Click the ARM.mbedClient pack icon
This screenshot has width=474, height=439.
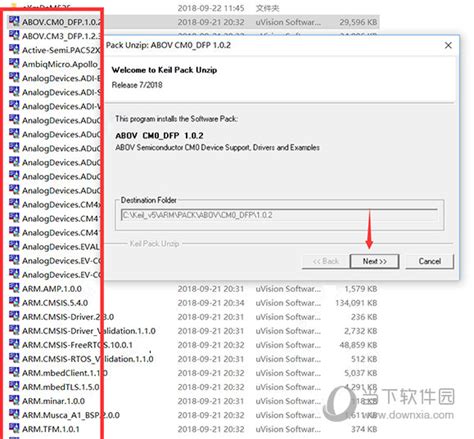14,372
